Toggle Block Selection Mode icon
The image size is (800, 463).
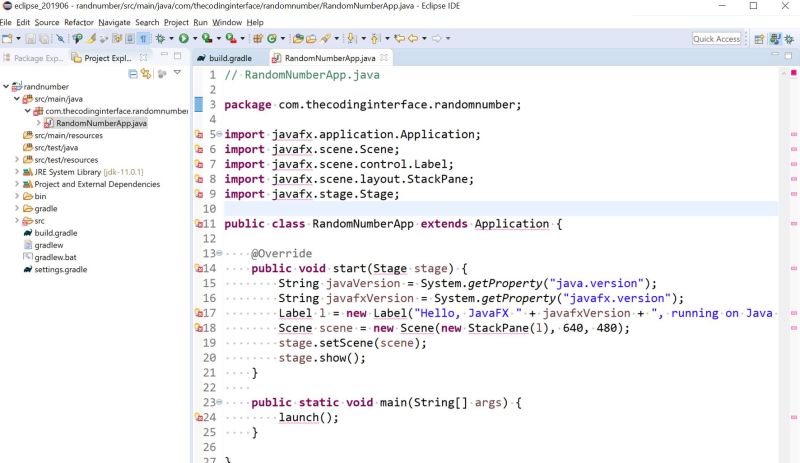coord(130,38)
